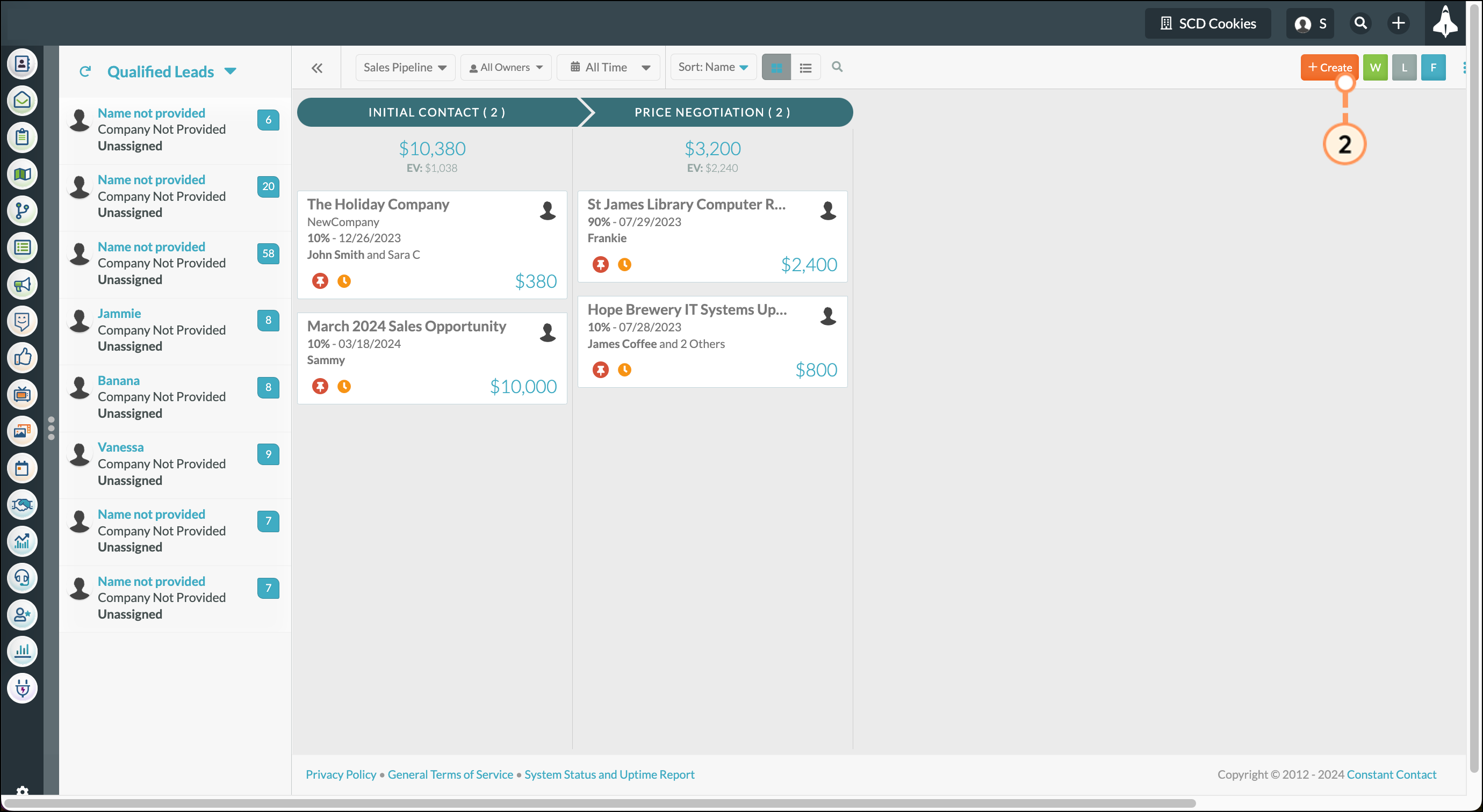Open the clipboard sidebar icon
Screen dimensions: 1483x812
point(22,137)
